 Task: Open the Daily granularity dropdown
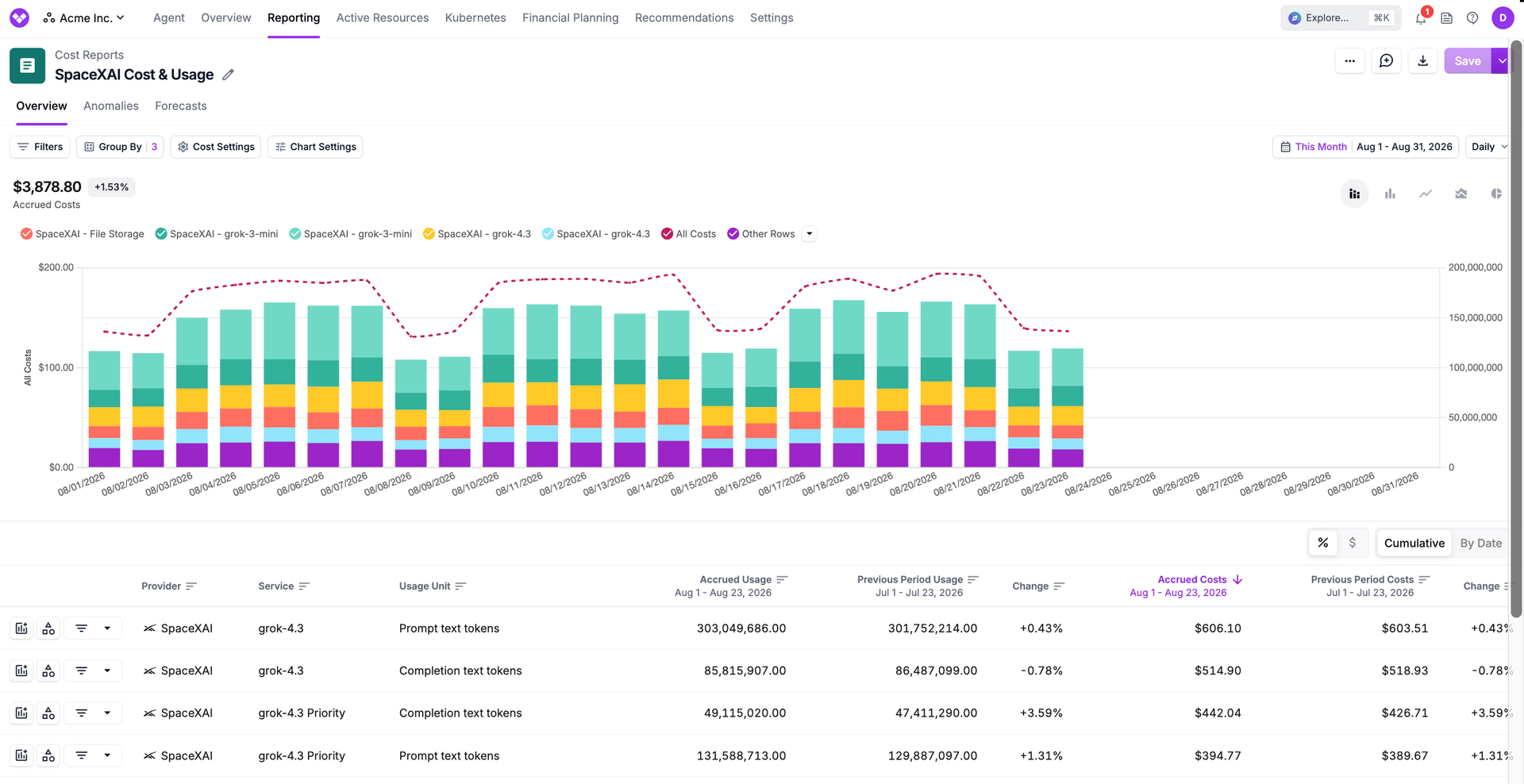click(1489, 147)
